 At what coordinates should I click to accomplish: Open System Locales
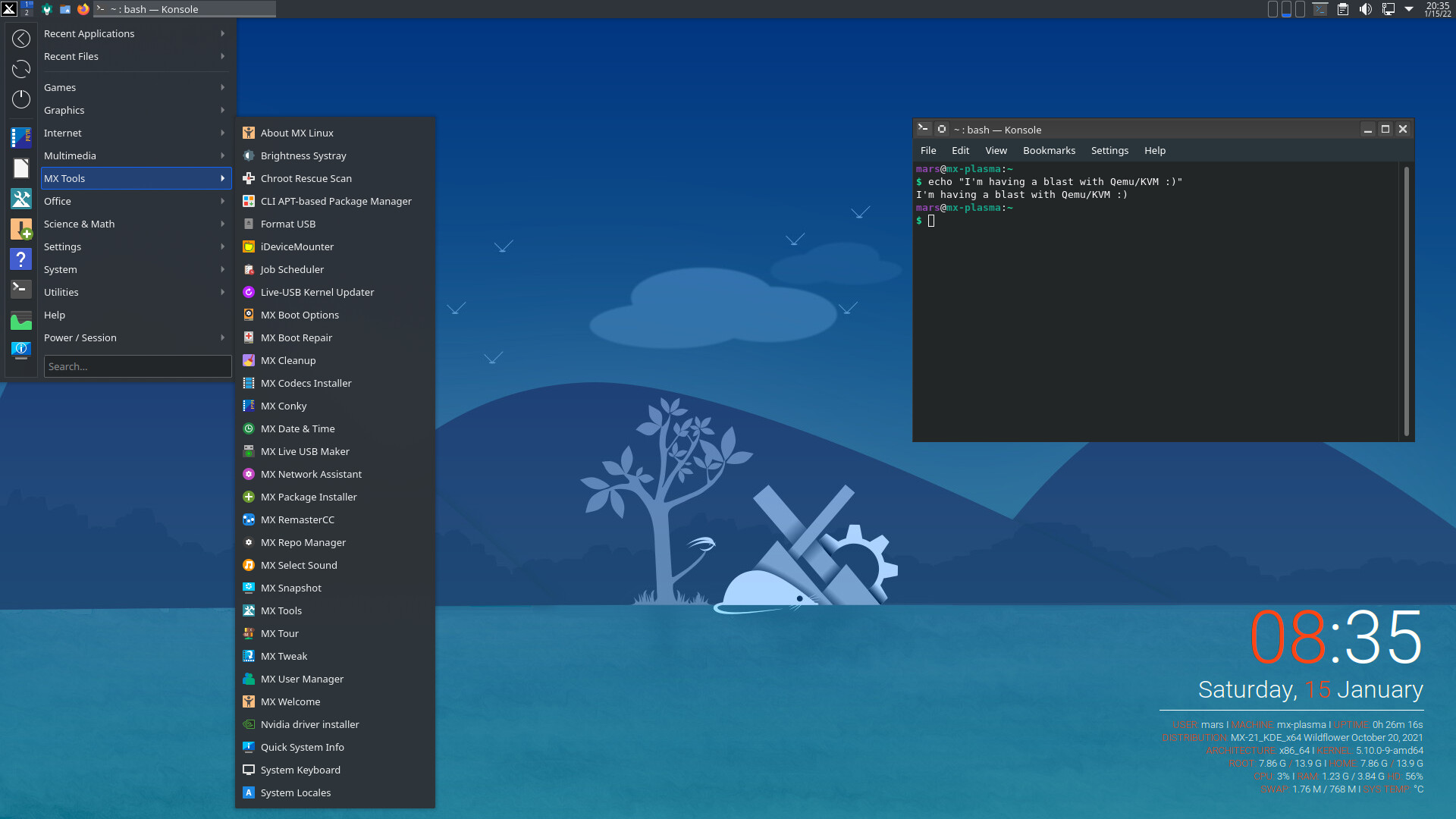click(x=334, y=792)
